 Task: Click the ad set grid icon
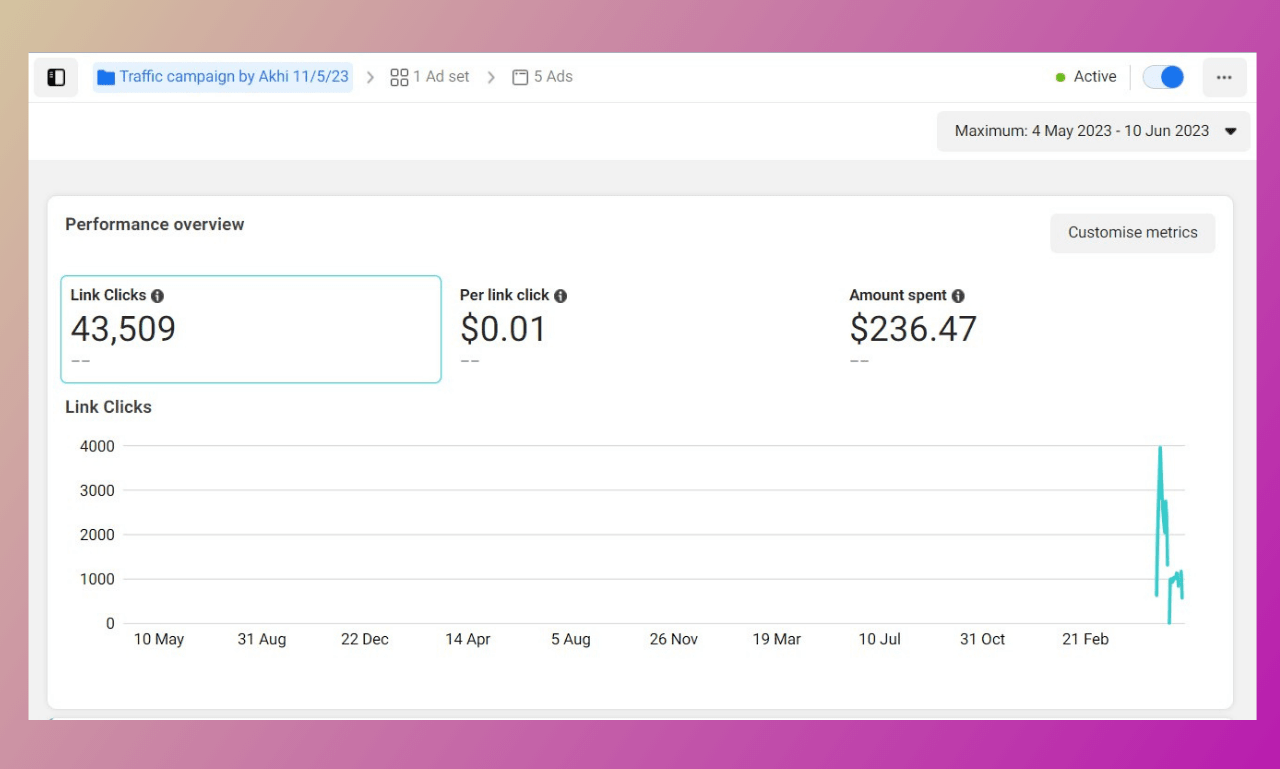399,77
